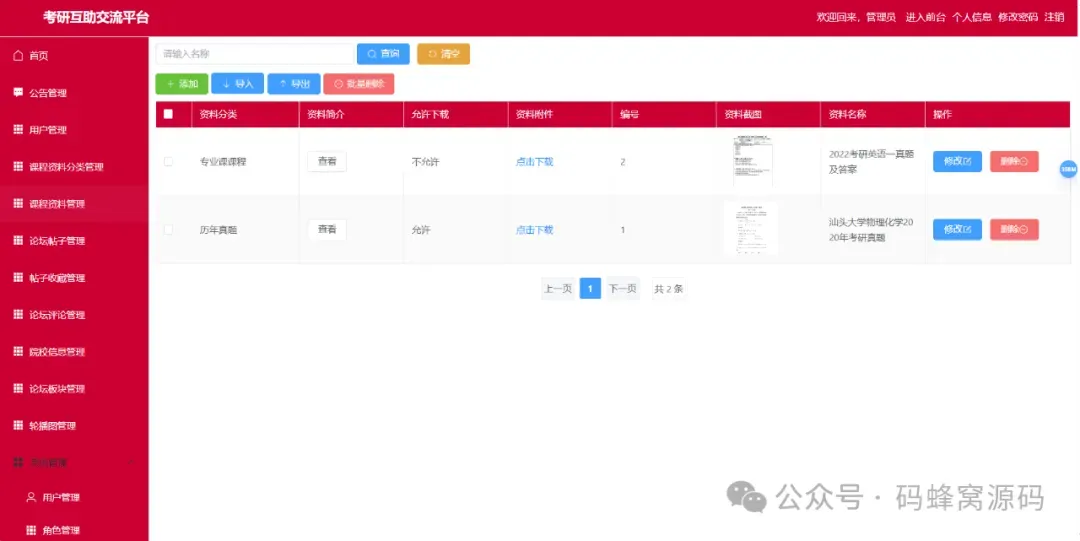Click the grid icon beside 论坛帖子管理
1080x541 pixels.
click(x=19, y=241)
